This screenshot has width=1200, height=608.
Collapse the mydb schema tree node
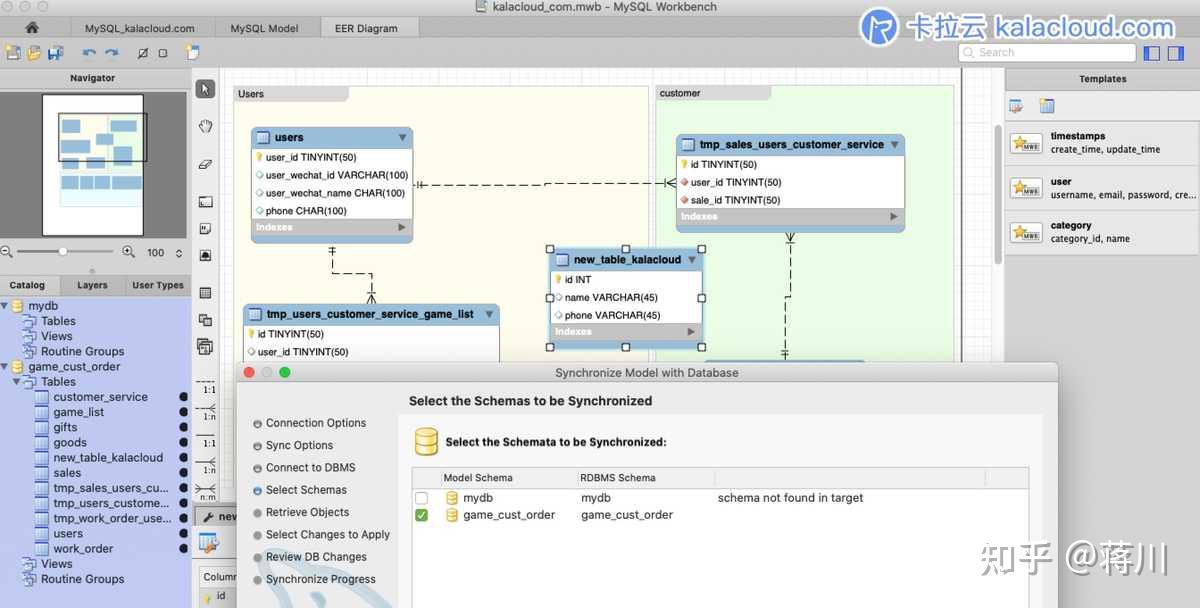pos(4,306)
